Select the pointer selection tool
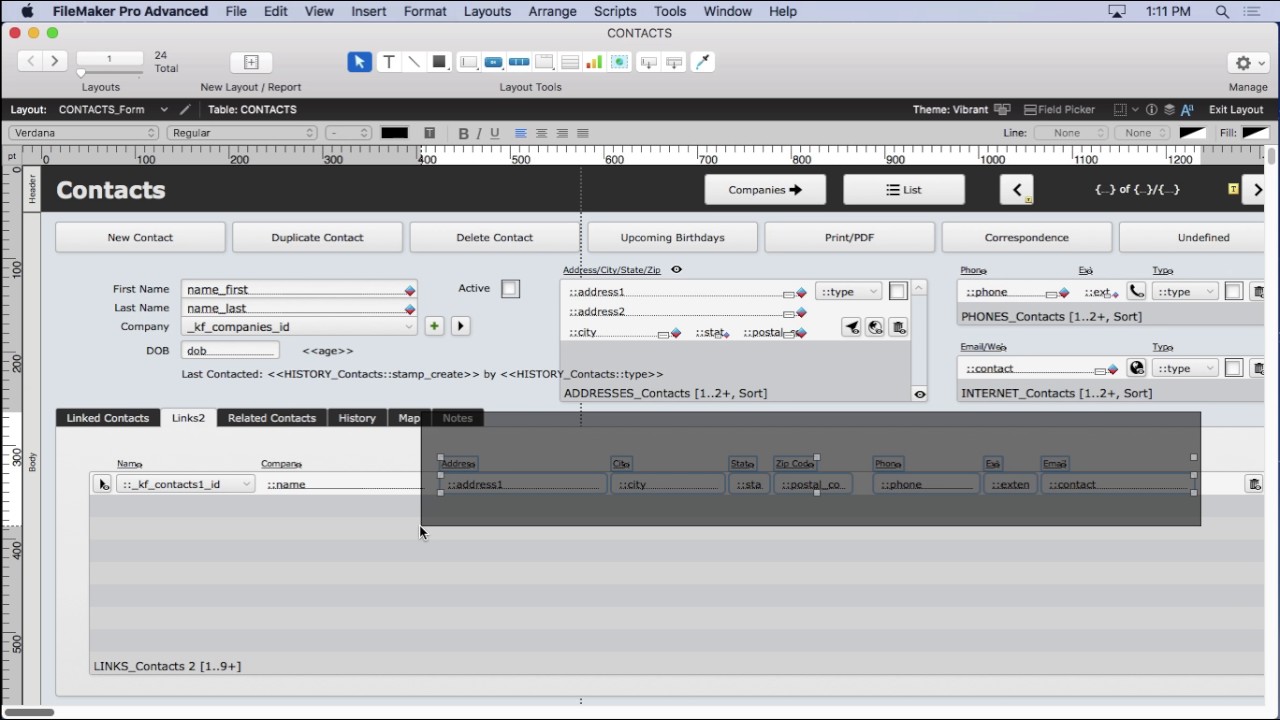This screenshot has height=720, width=1280. (359, 62)
